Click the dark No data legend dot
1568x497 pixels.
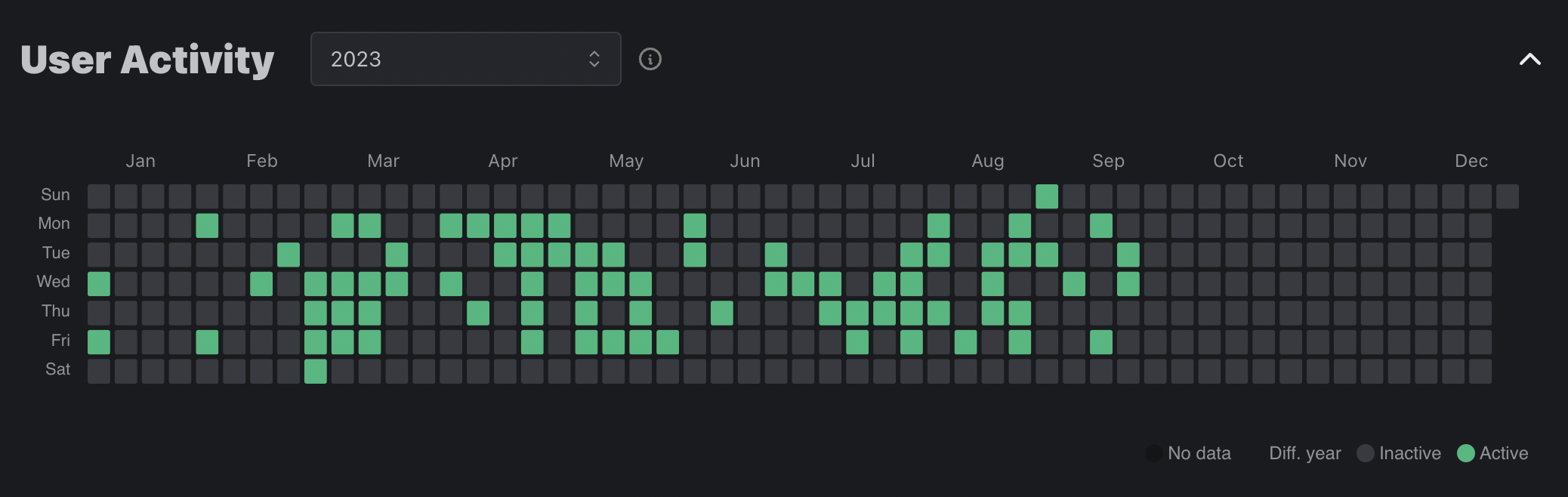coord(1153,453)
